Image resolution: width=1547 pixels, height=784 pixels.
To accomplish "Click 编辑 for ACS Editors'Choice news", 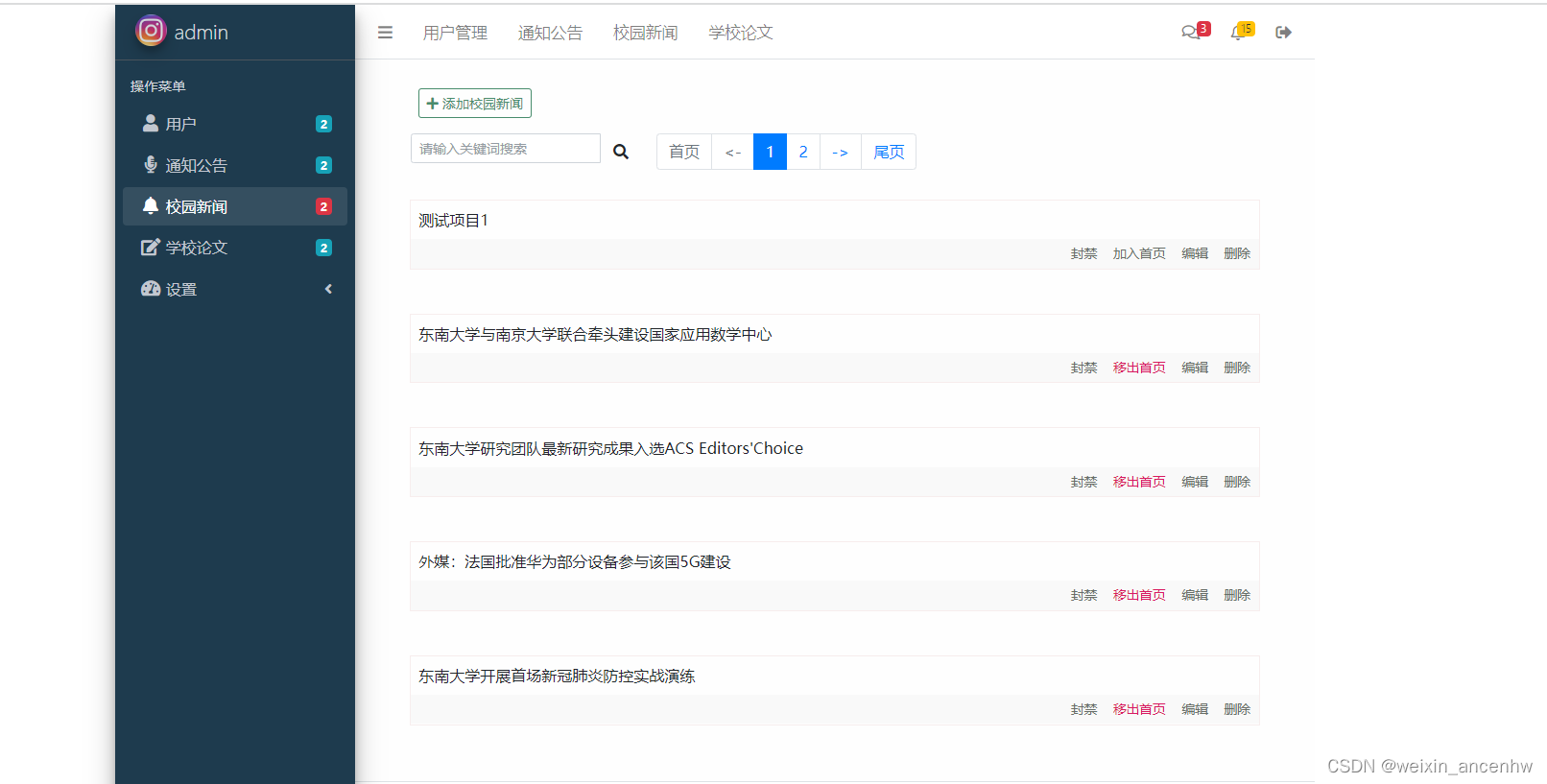I will coord(1195,482).
